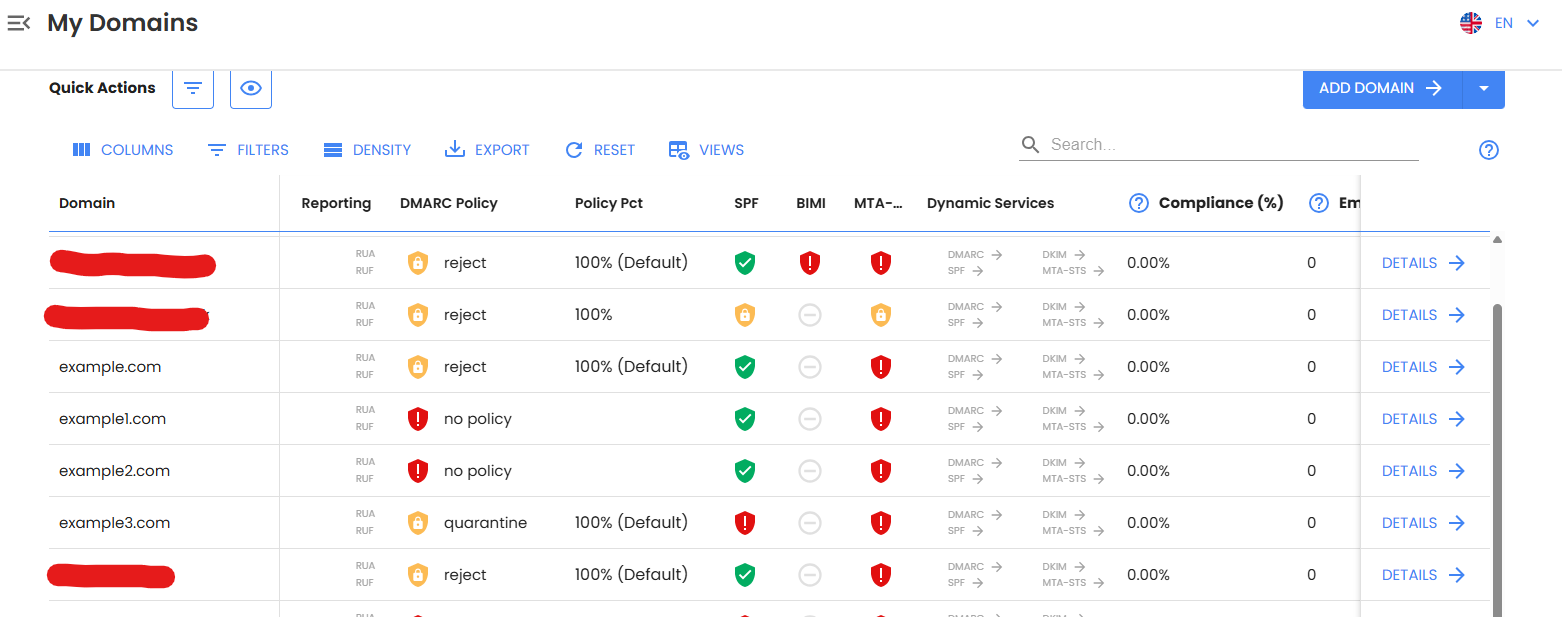Open the EXPORT menu
The height and width of the screenshot is (617, 1562).
[487, 150]
